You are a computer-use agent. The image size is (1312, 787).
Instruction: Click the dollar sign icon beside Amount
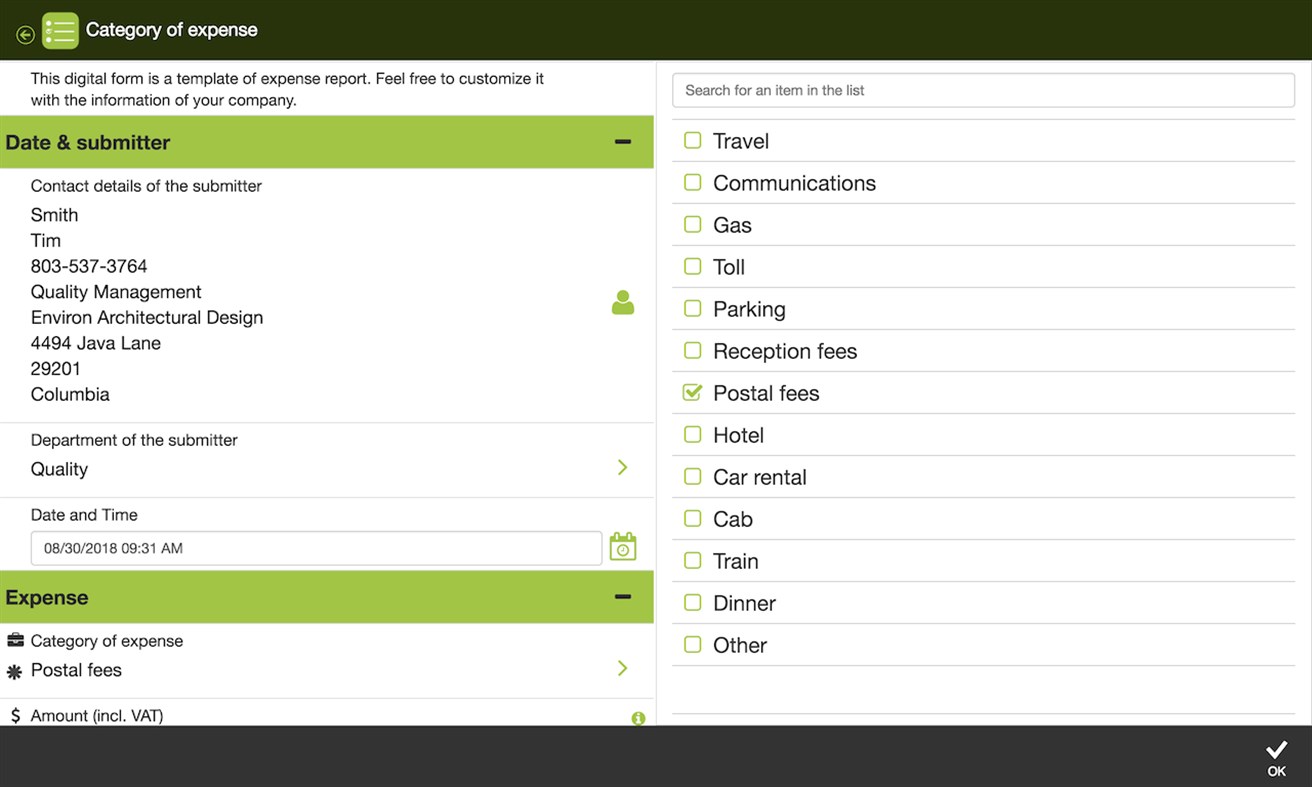coord(14,716)
